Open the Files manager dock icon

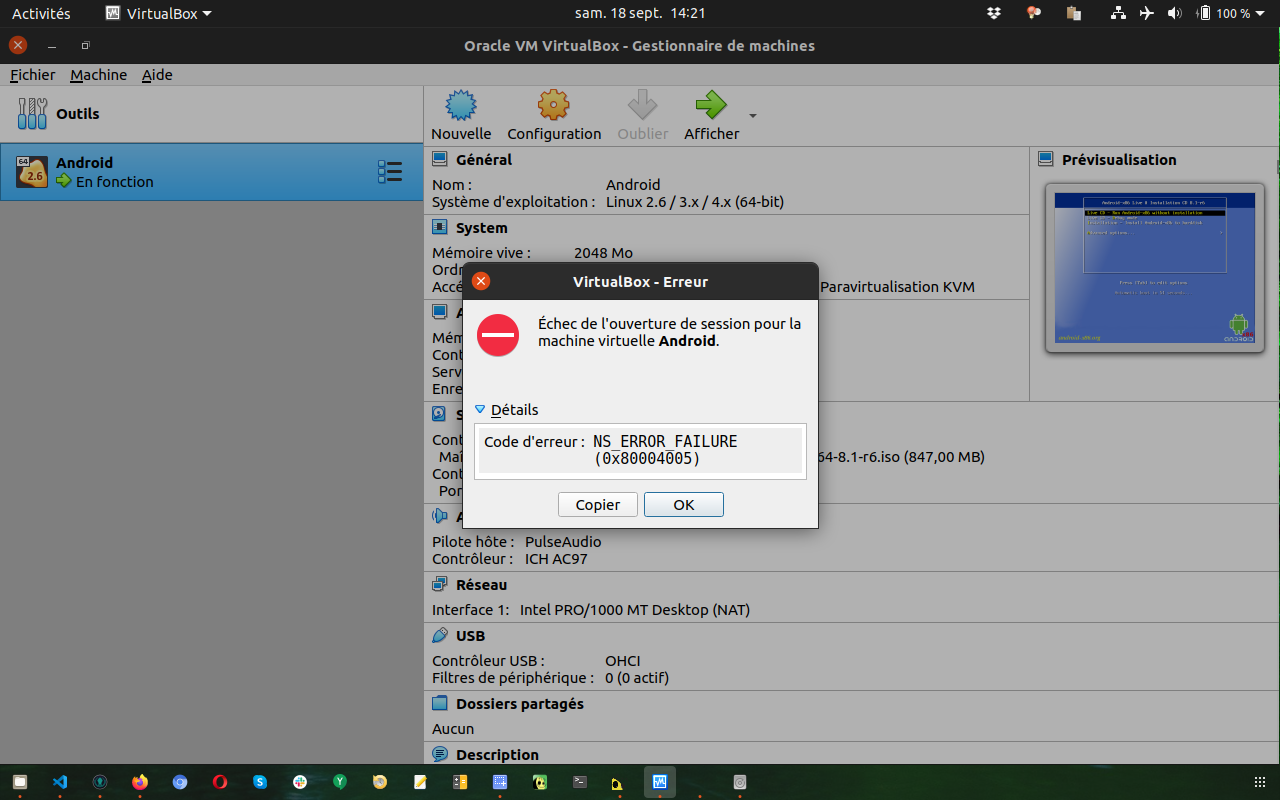click(x=20, y=782)
